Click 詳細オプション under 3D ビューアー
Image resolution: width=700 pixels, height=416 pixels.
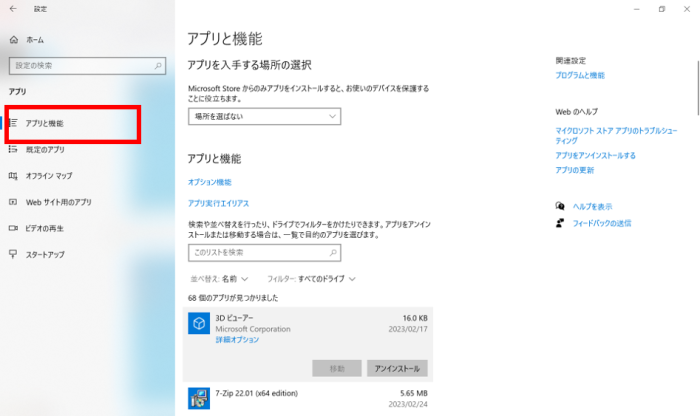point(237,340)
